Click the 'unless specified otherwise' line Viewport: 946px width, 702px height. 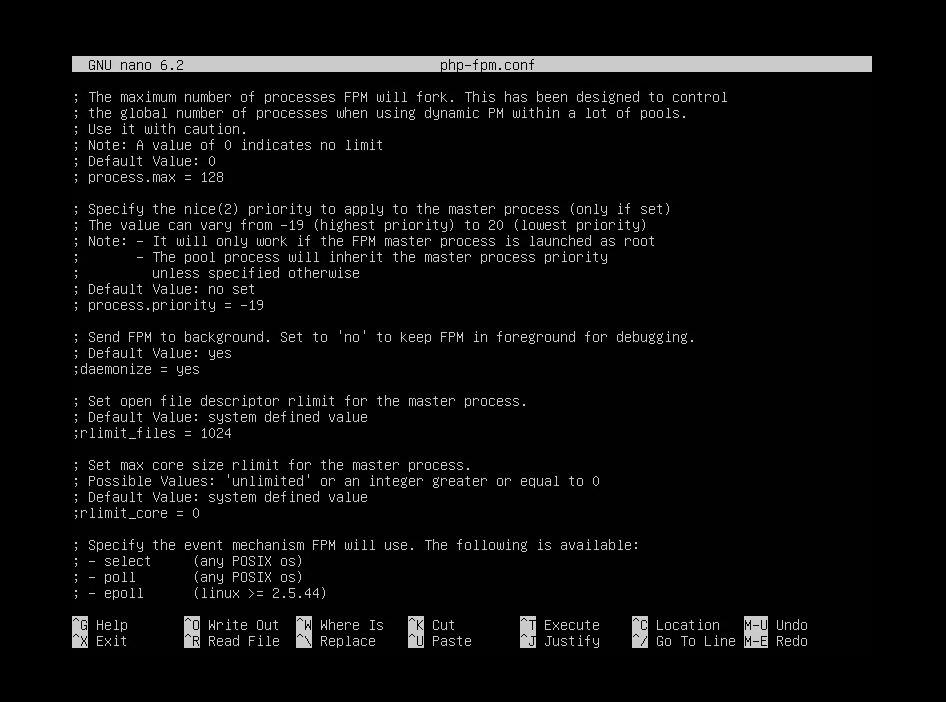tap(256, 273)
